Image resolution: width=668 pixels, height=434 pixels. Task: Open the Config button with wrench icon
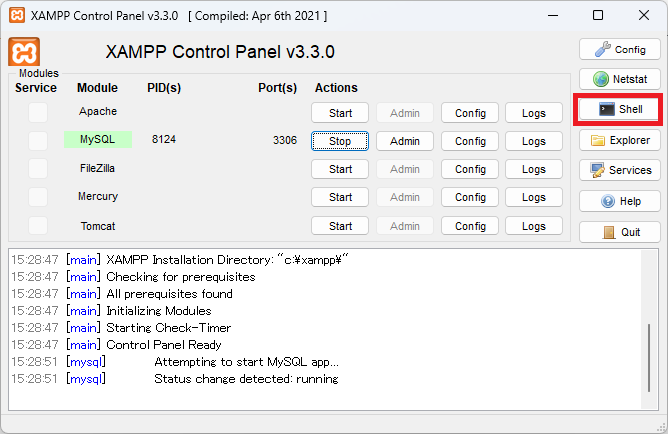point(620,49)
